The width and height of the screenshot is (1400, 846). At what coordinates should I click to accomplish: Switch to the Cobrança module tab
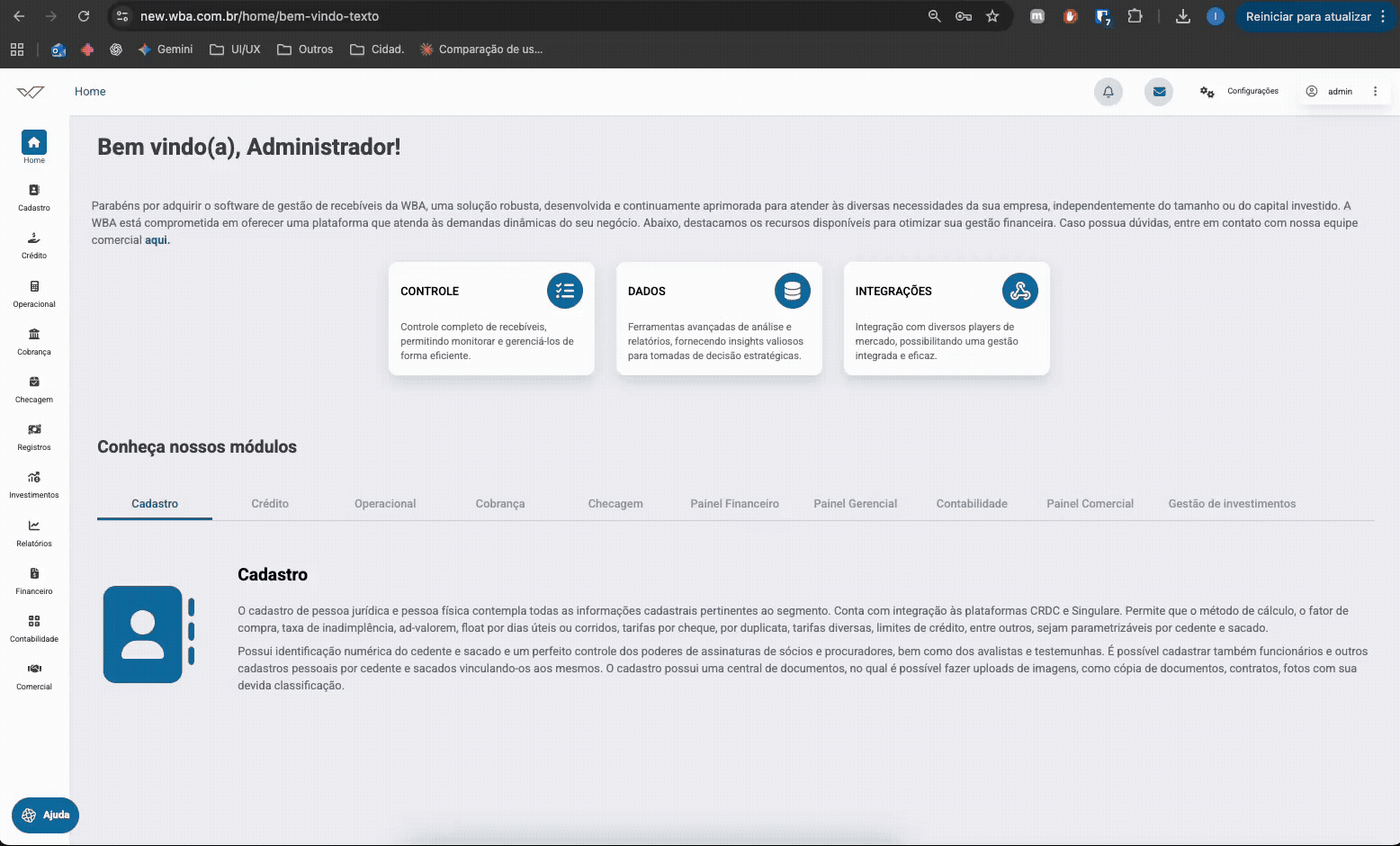click(500, 504)
